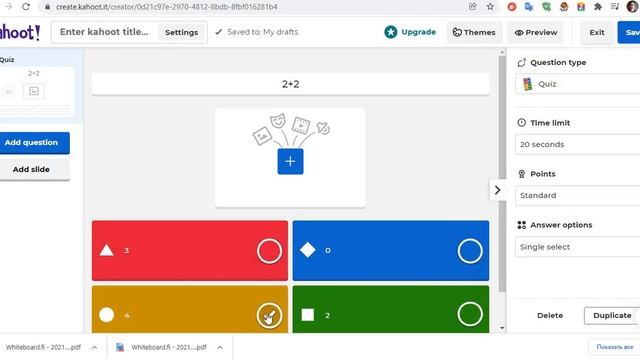Click the yellow circle answer shape
The height and width of the screenshot is (360, 640).
pos(107,315)
